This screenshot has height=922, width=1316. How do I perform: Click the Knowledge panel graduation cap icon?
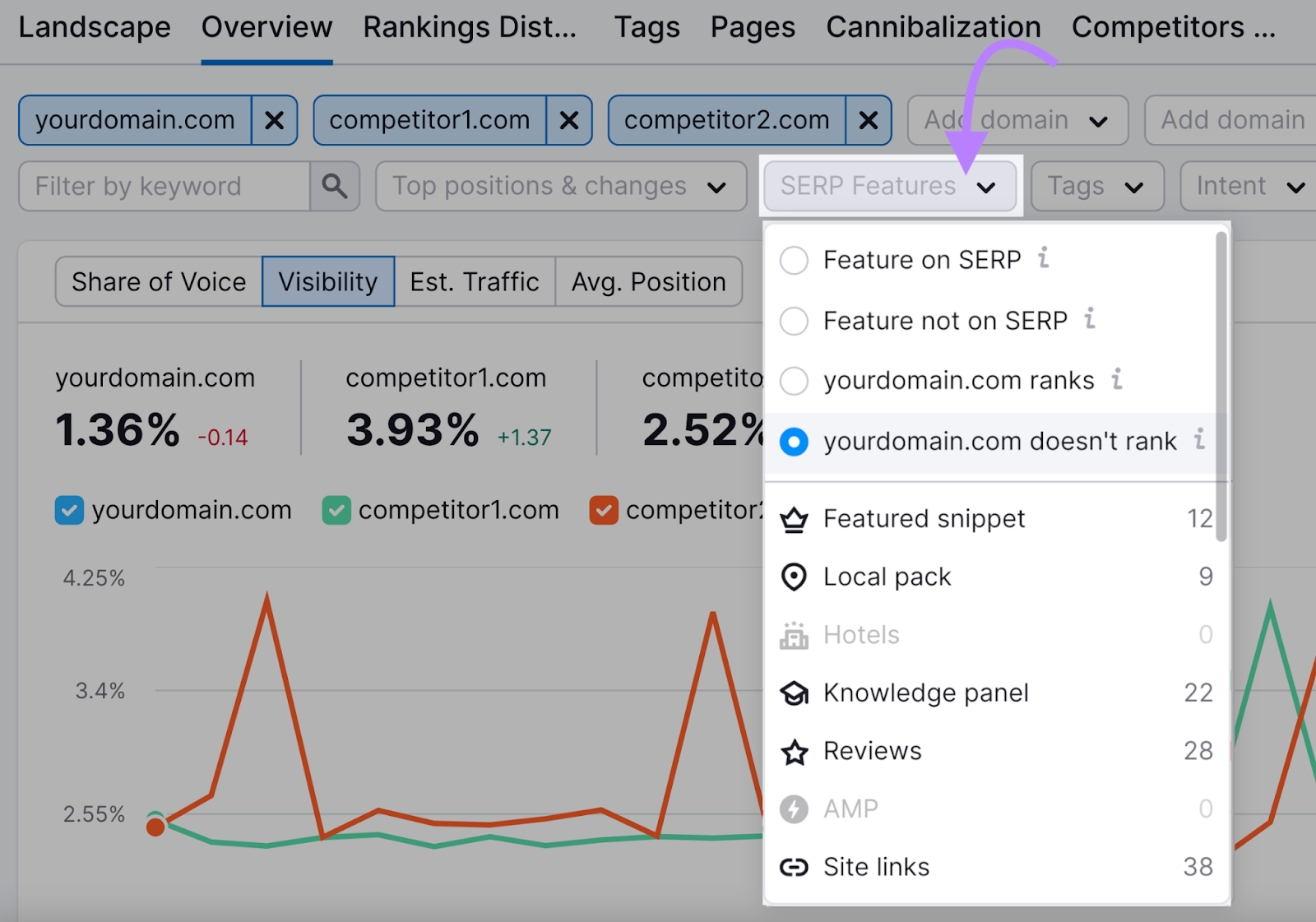pos(795,693)
